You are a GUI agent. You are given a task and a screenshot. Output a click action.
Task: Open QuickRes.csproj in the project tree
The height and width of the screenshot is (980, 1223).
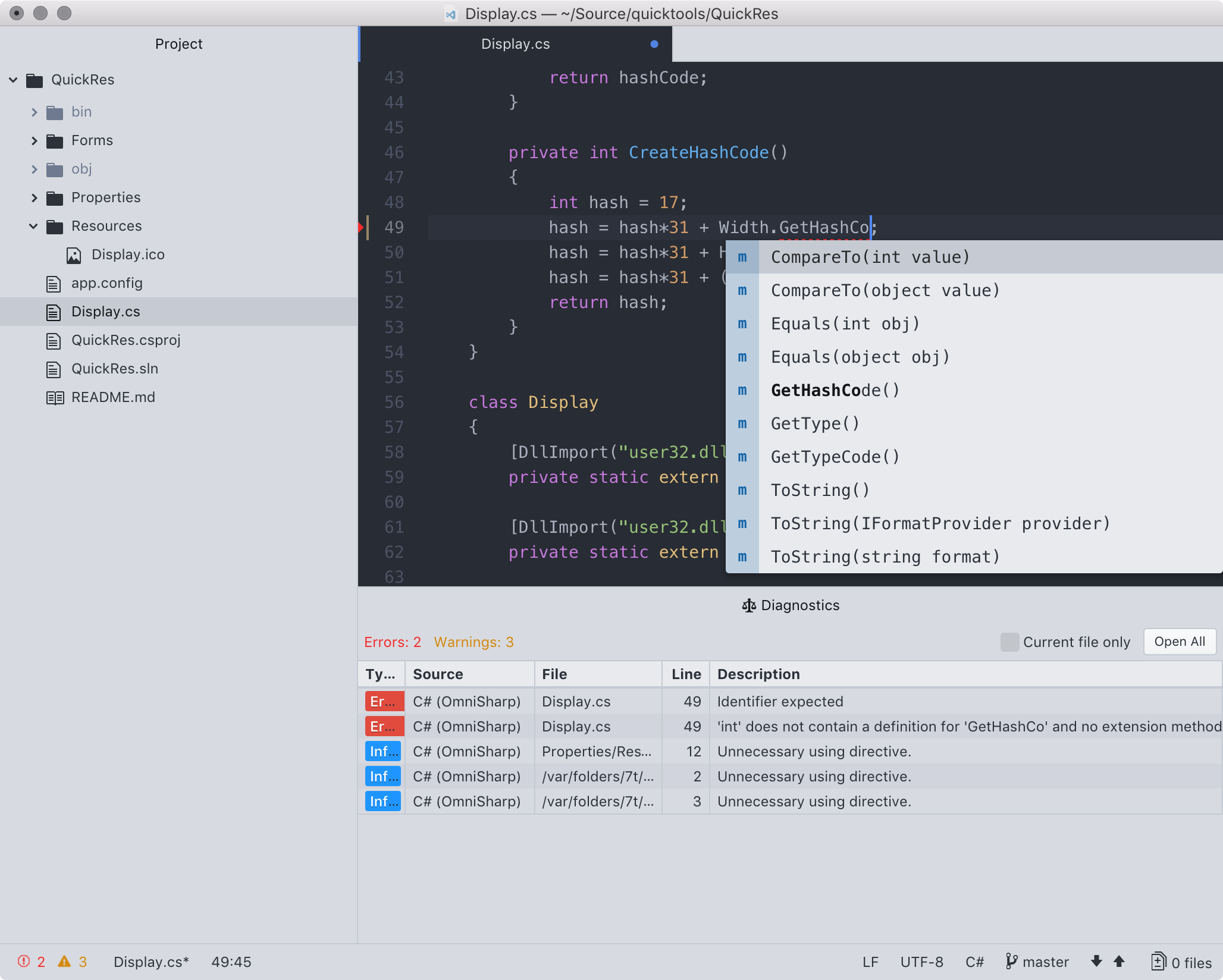pyautogui.click(x=126, y=340)
